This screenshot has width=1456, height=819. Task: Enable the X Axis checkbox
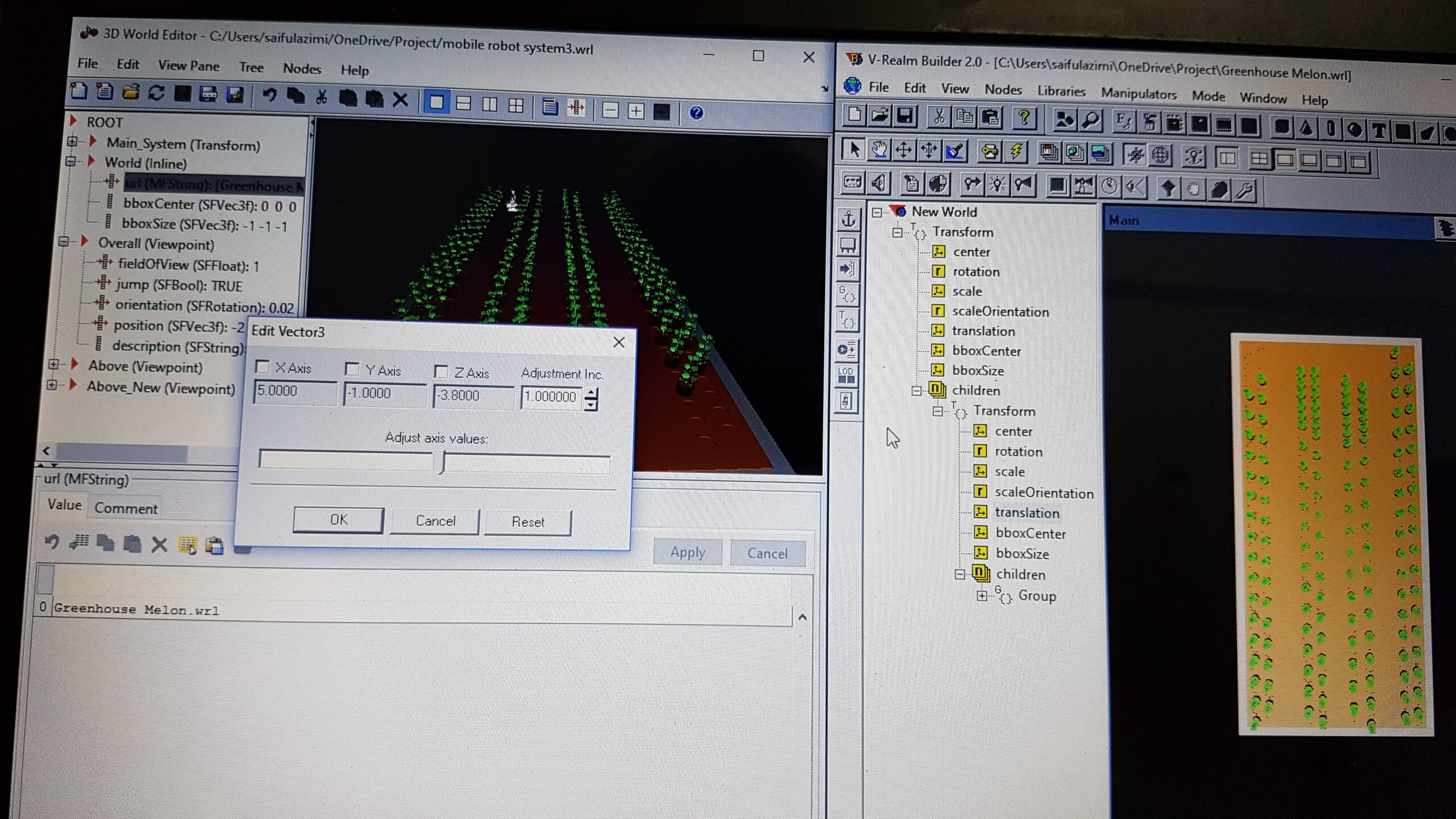click(x=262, y=367)
